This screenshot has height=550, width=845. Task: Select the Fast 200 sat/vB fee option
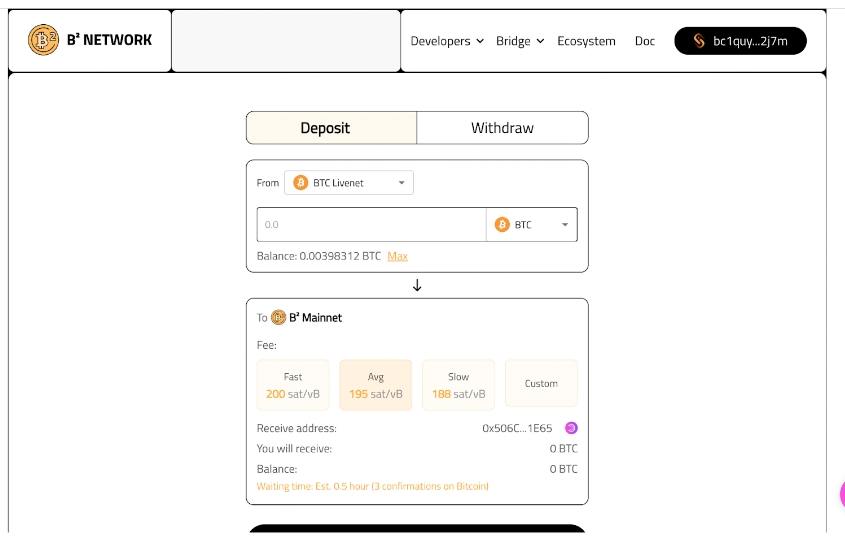(293, 385)
